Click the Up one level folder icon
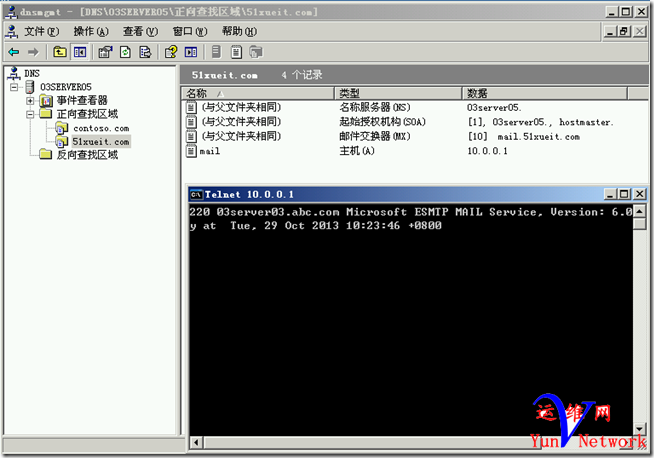Image resolution: width=654 pixels, height=458 pixels. click(x=60, y=52)
